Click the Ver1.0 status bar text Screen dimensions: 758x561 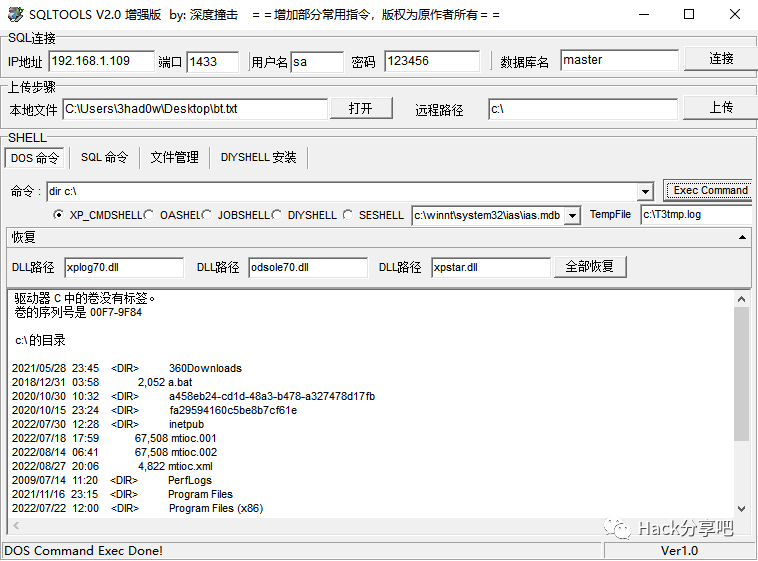[x=679, y=550]
